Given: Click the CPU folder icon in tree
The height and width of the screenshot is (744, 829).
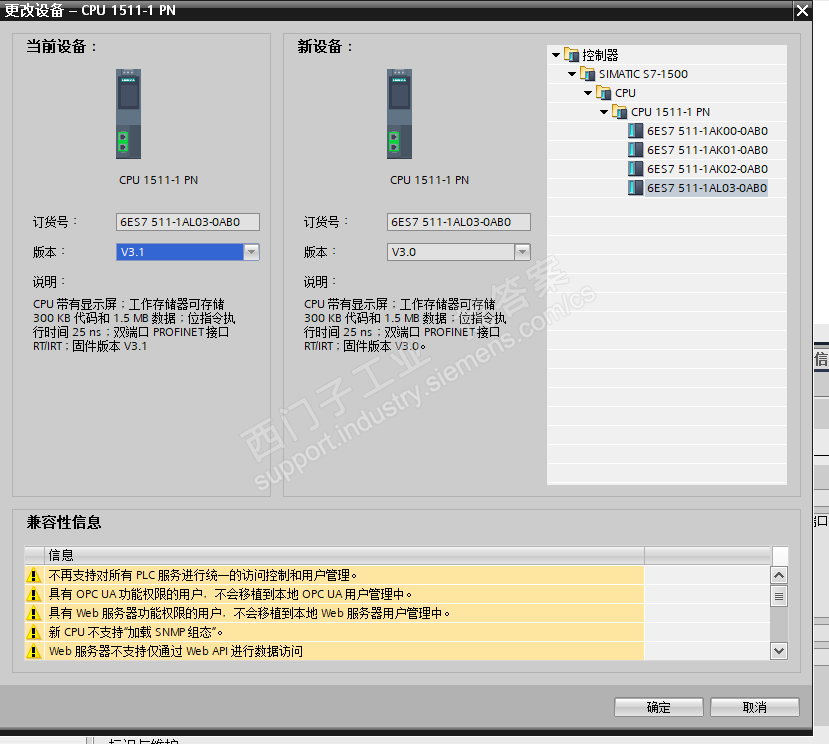Looking at the screenshot, I should pyautogui.click(x=604, y=93).
